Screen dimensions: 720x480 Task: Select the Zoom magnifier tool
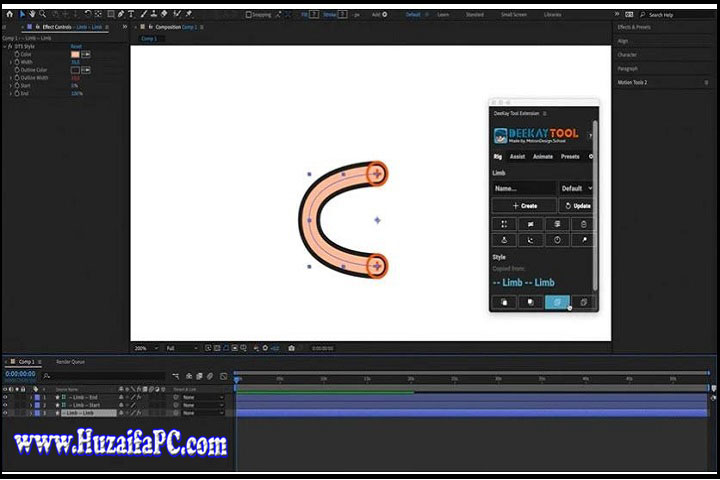coord(43,14)
